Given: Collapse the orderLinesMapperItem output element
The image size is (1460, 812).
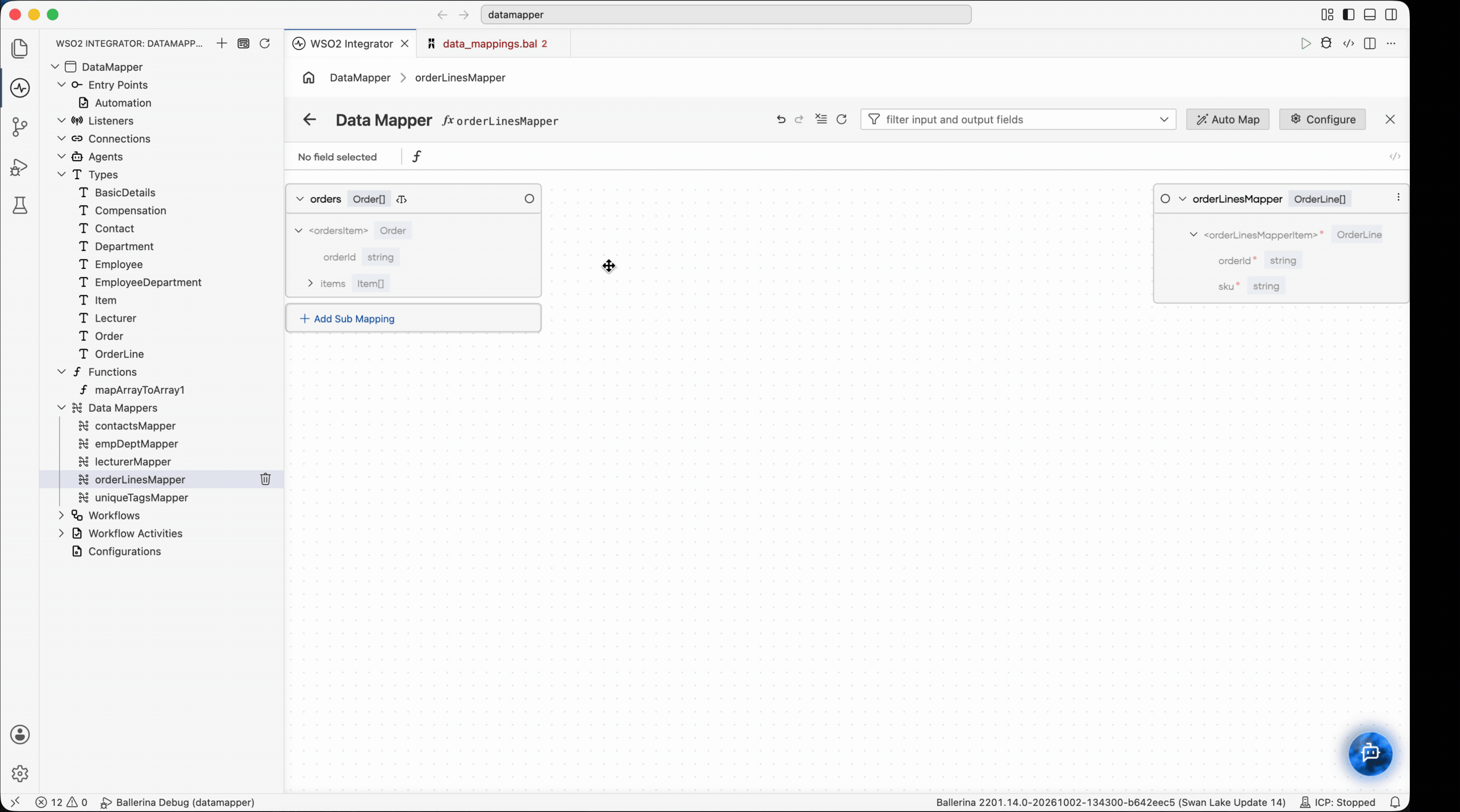Looking at the screenshot, I should 1194,235.
